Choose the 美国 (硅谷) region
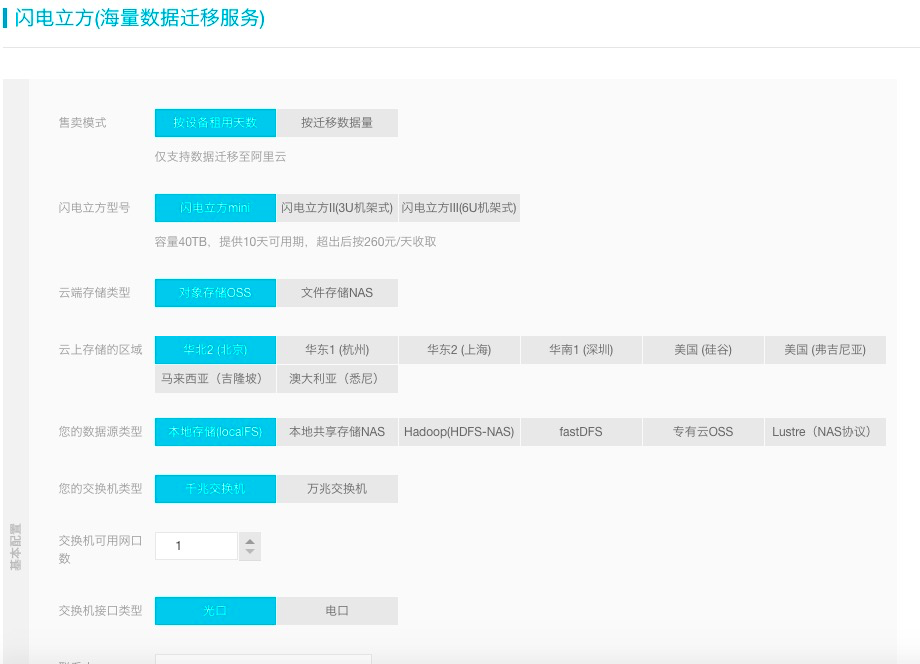920x664 pixels. [x=703, y=350]
